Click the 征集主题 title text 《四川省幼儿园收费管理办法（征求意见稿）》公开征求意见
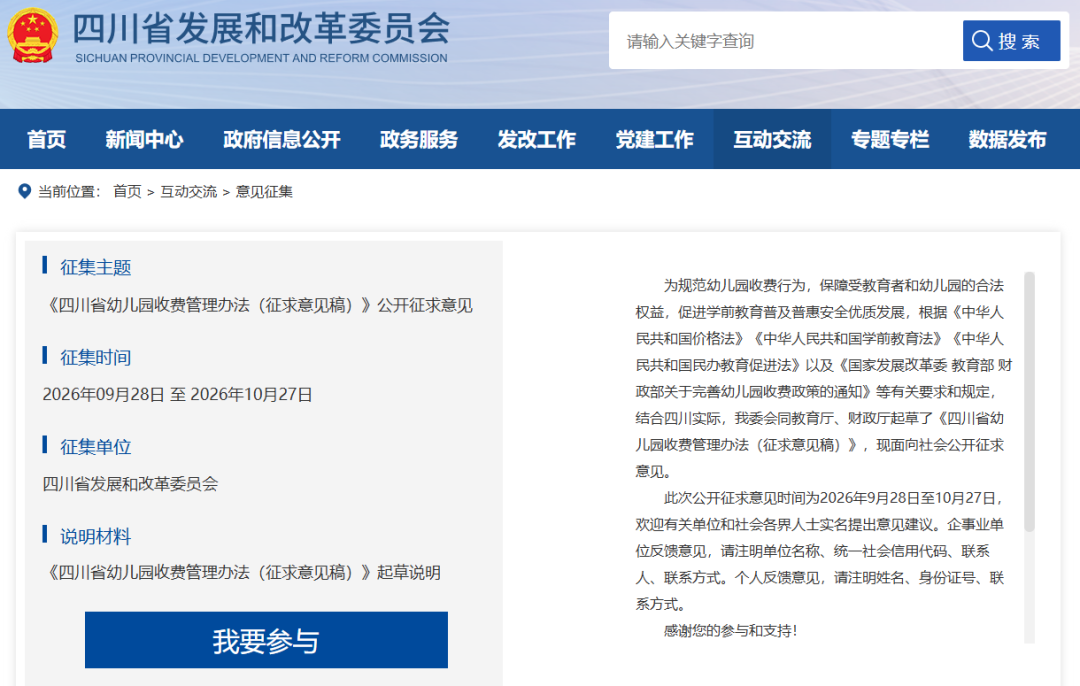The height and width of the screenshot is (686, 1080). coord(258,305)
